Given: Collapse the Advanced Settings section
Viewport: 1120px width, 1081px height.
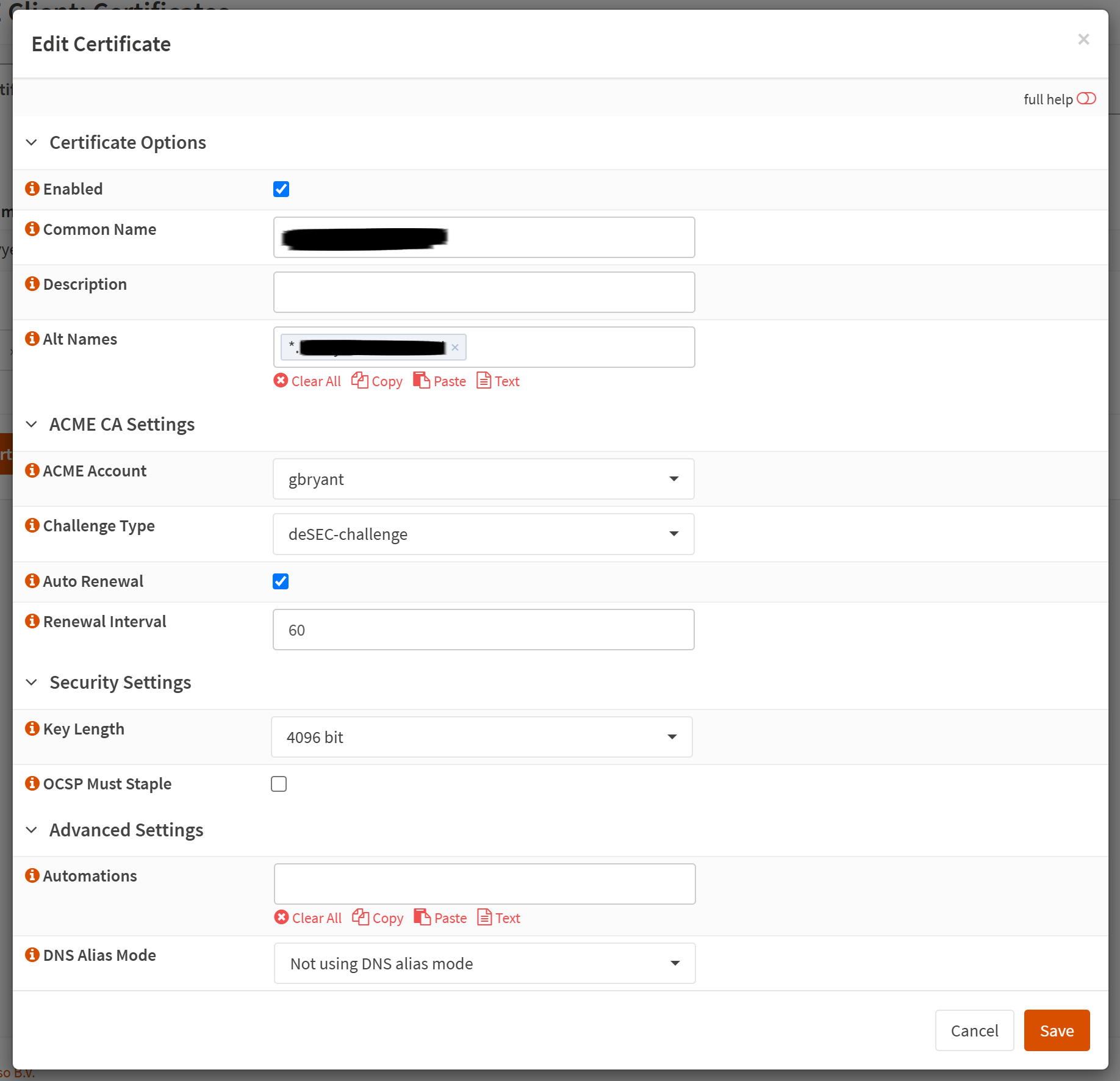Looking at the screenshot, I should coord(32,830).
